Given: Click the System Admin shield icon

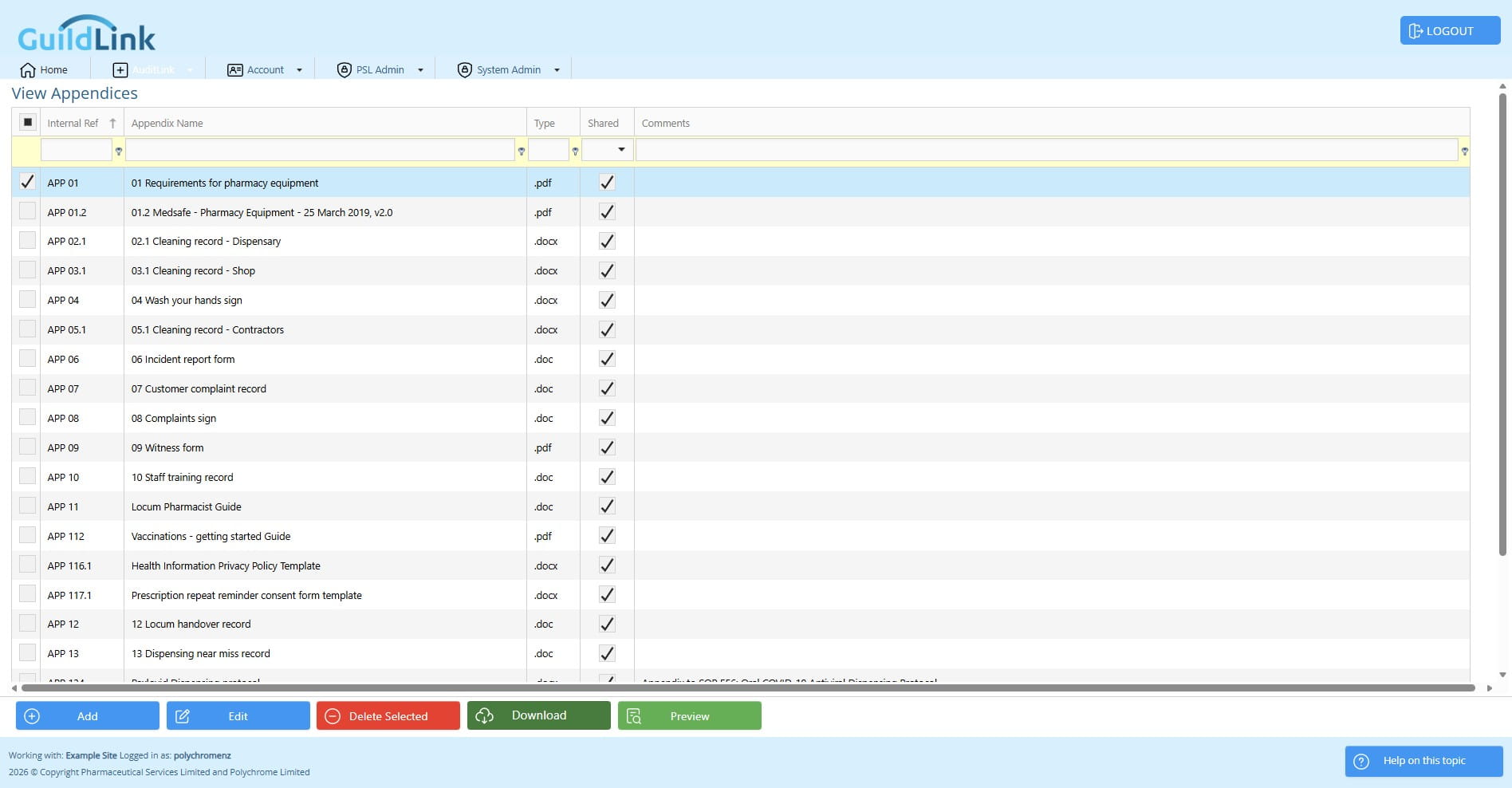Looking at the screenshot, I should [465, 70].
